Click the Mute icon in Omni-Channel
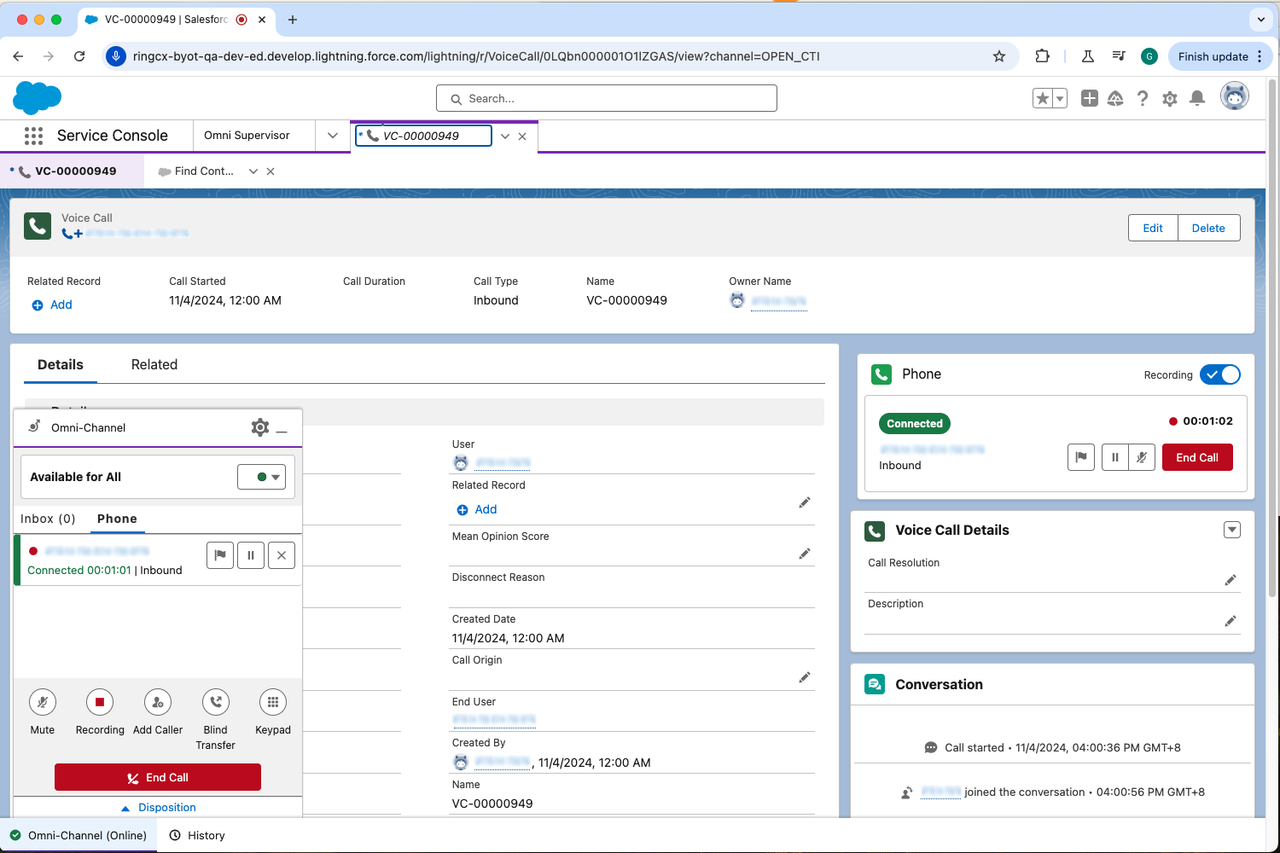 point(42,702)
